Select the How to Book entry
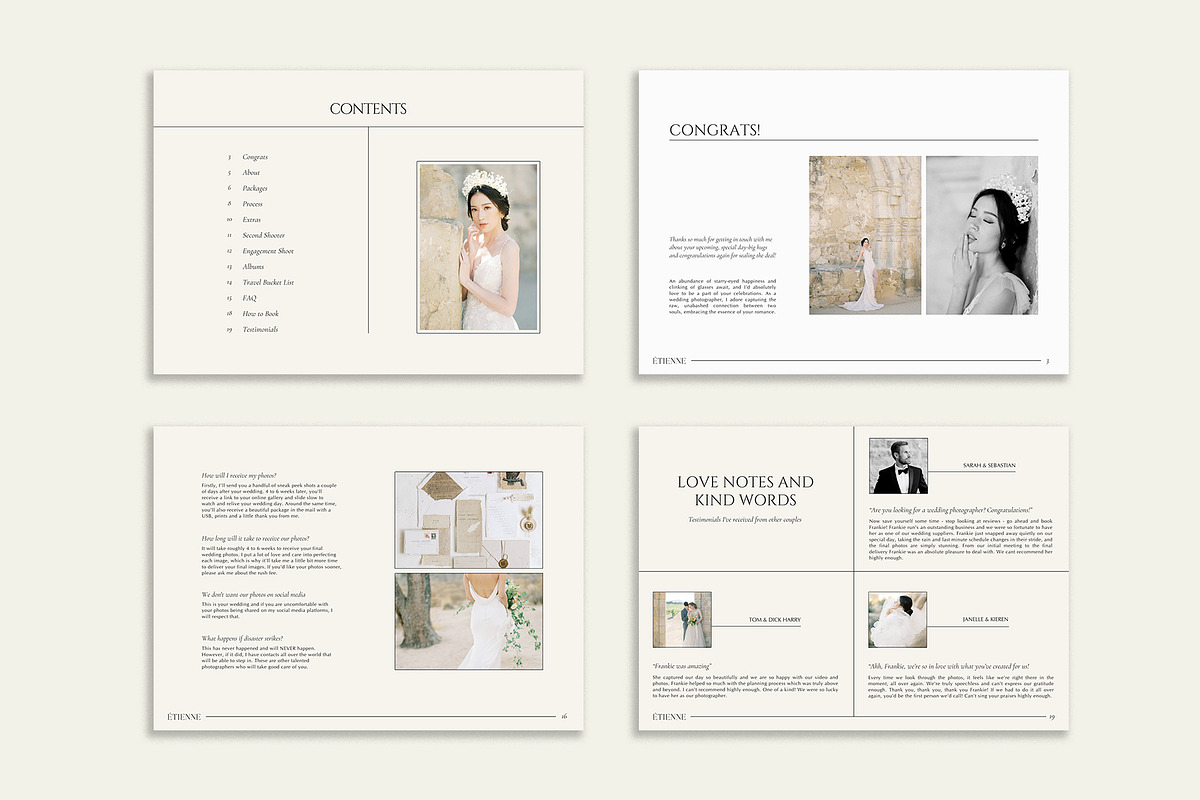Image resolution: width=1200 pixels, height=800 pixels. (x=260, y=314)
